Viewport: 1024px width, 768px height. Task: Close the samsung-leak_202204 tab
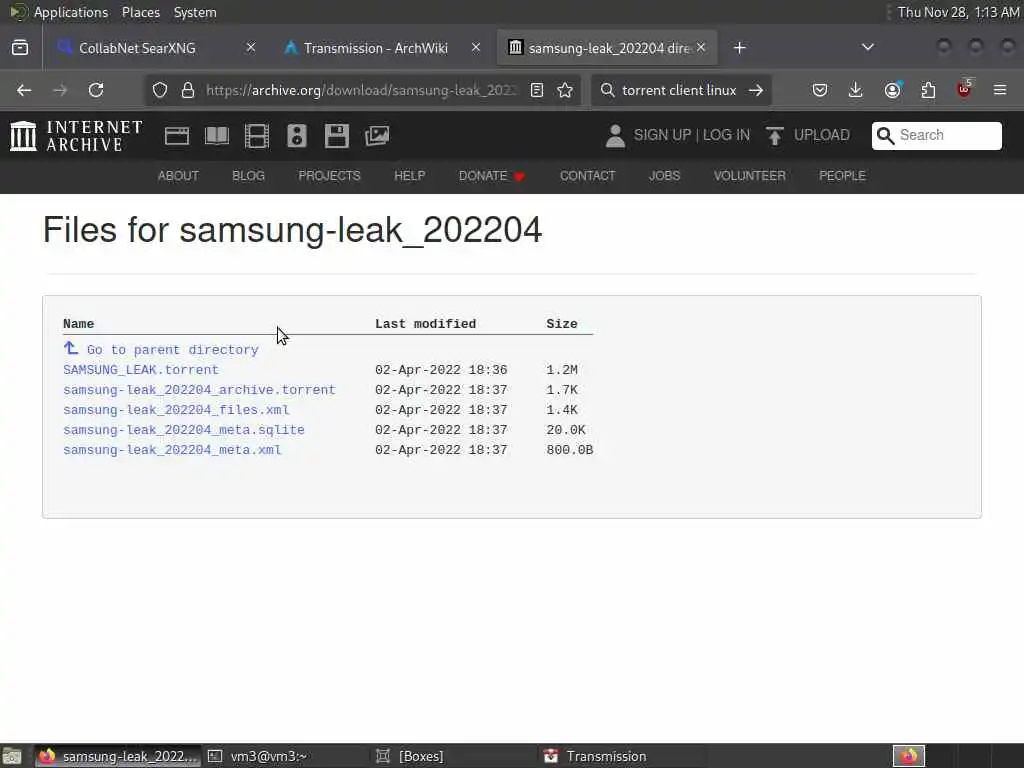701,47
